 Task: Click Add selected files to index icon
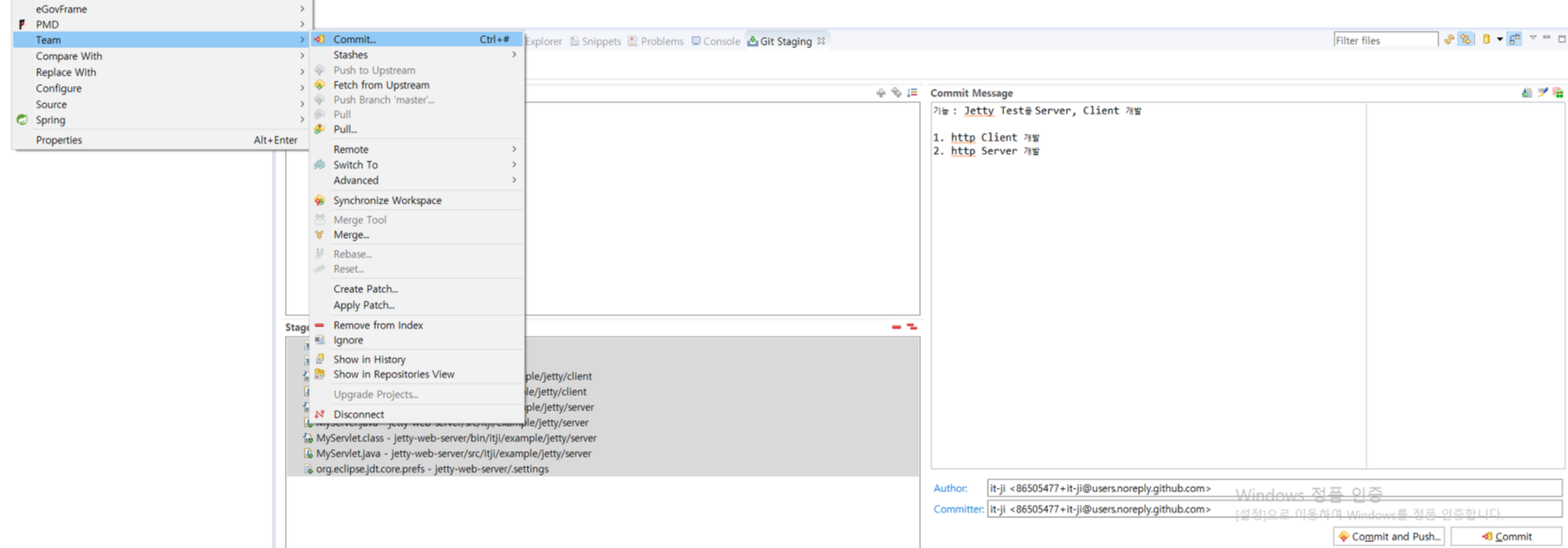[881, 93]
